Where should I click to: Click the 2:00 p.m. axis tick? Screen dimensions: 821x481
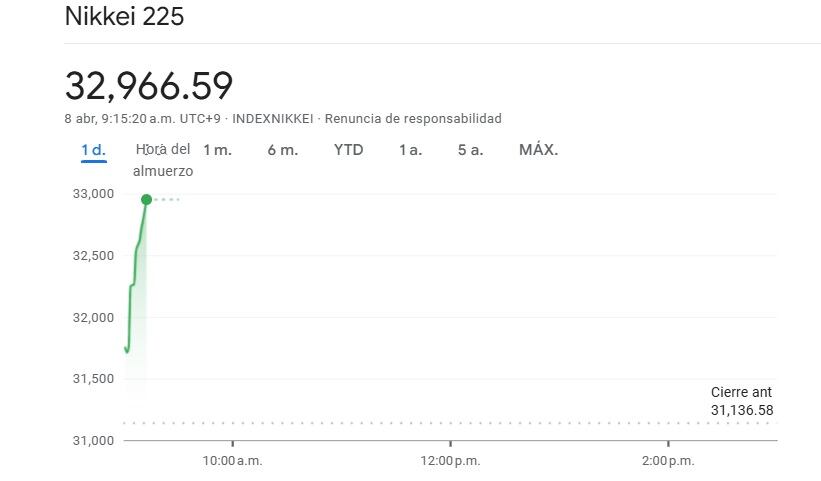pyautogui.click(x=668, y=461)
